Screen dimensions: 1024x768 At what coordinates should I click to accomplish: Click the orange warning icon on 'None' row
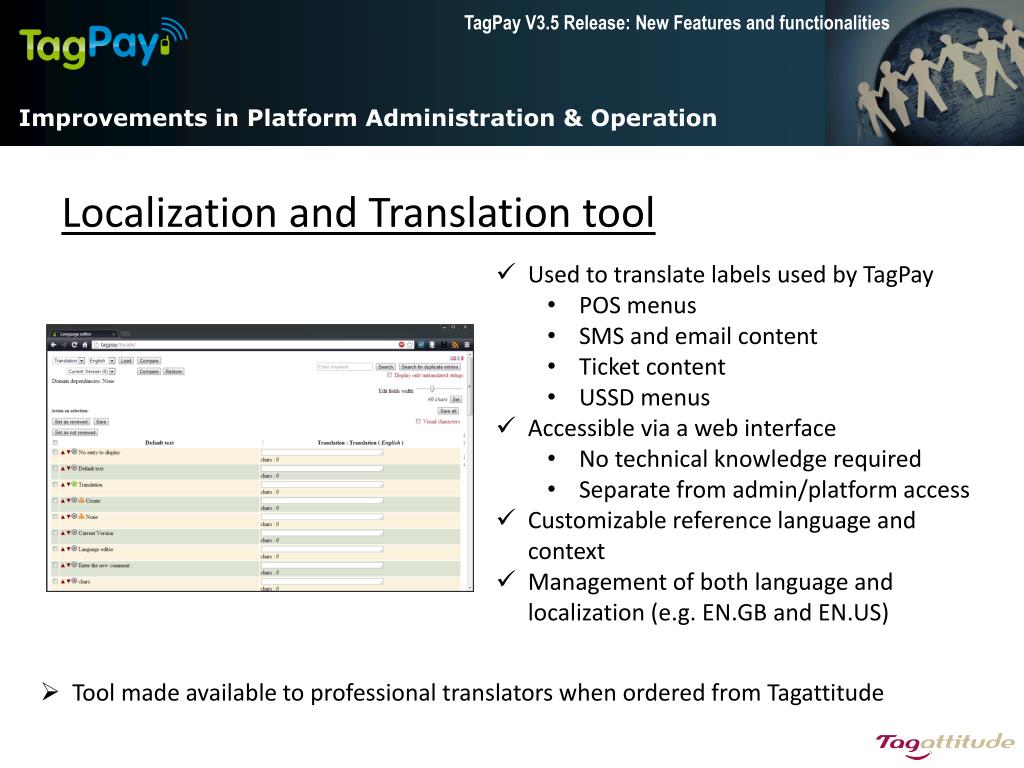pos(81,517)
